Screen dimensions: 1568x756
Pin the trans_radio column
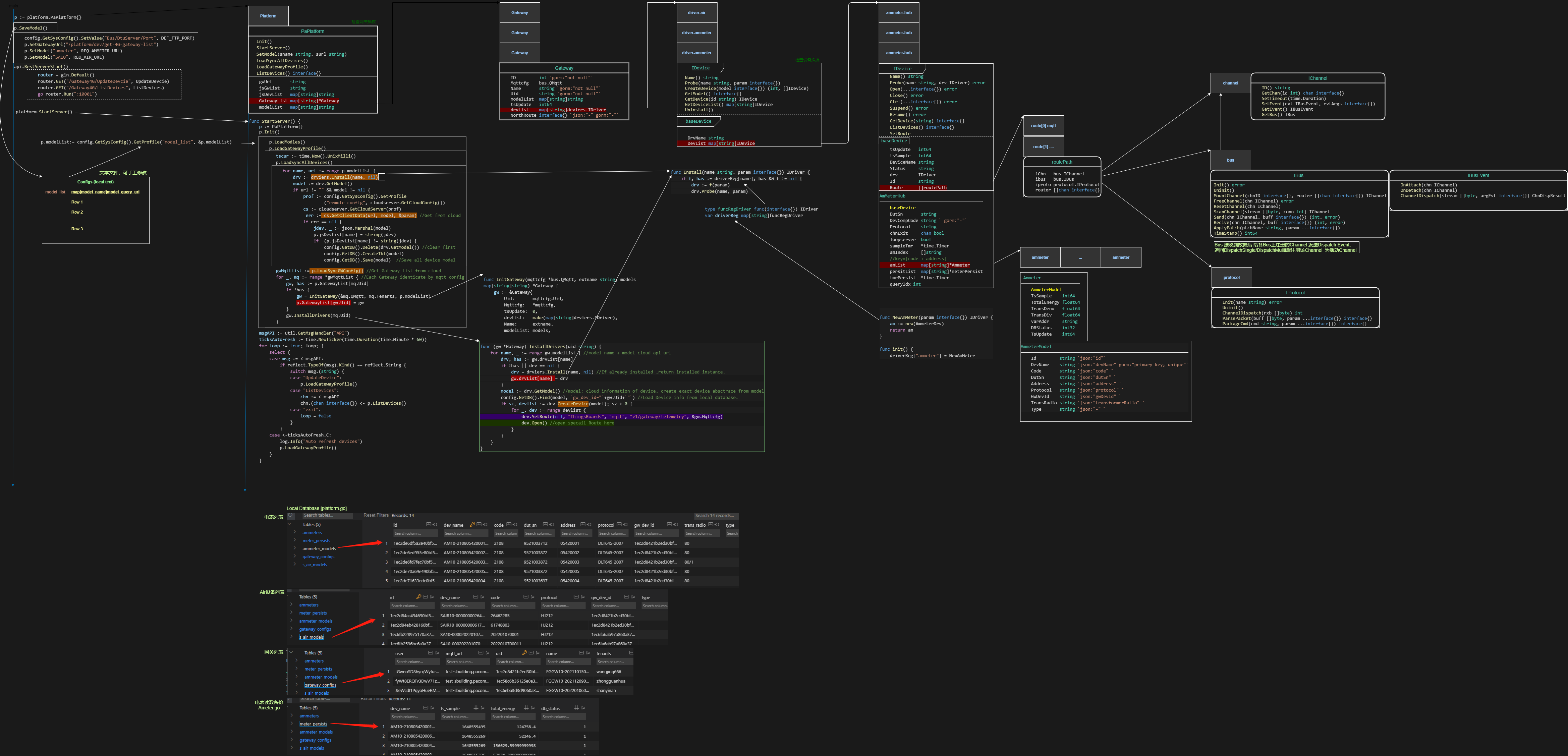point(717,525)
